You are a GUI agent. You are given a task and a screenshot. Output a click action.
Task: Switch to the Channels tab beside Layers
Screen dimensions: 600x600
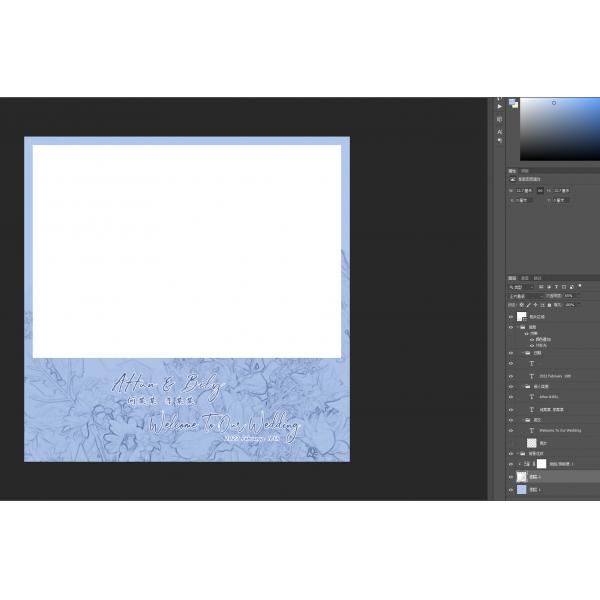525,277
